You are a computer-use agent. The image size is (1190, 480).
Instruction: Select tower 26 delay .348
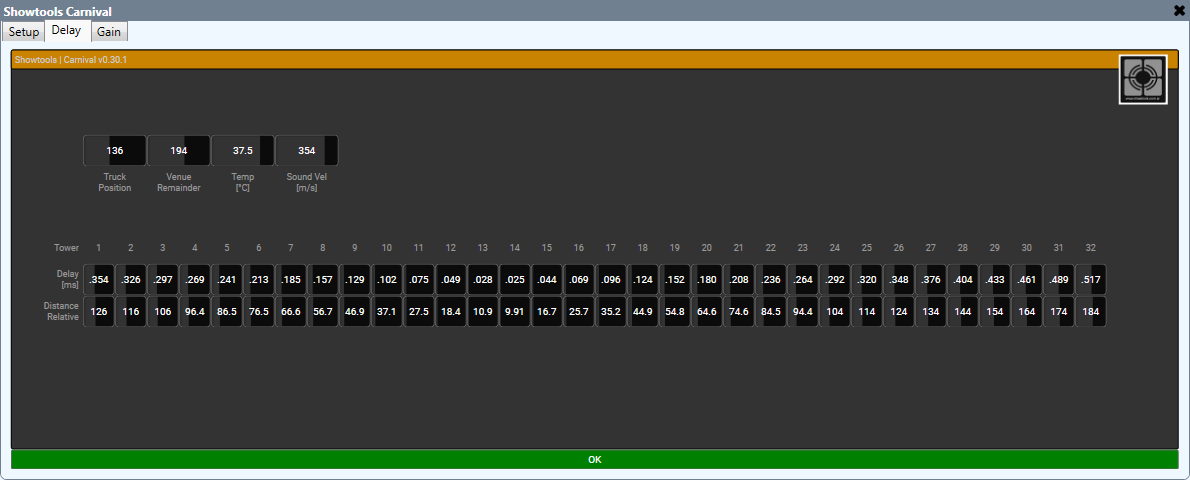pos(899,279)
